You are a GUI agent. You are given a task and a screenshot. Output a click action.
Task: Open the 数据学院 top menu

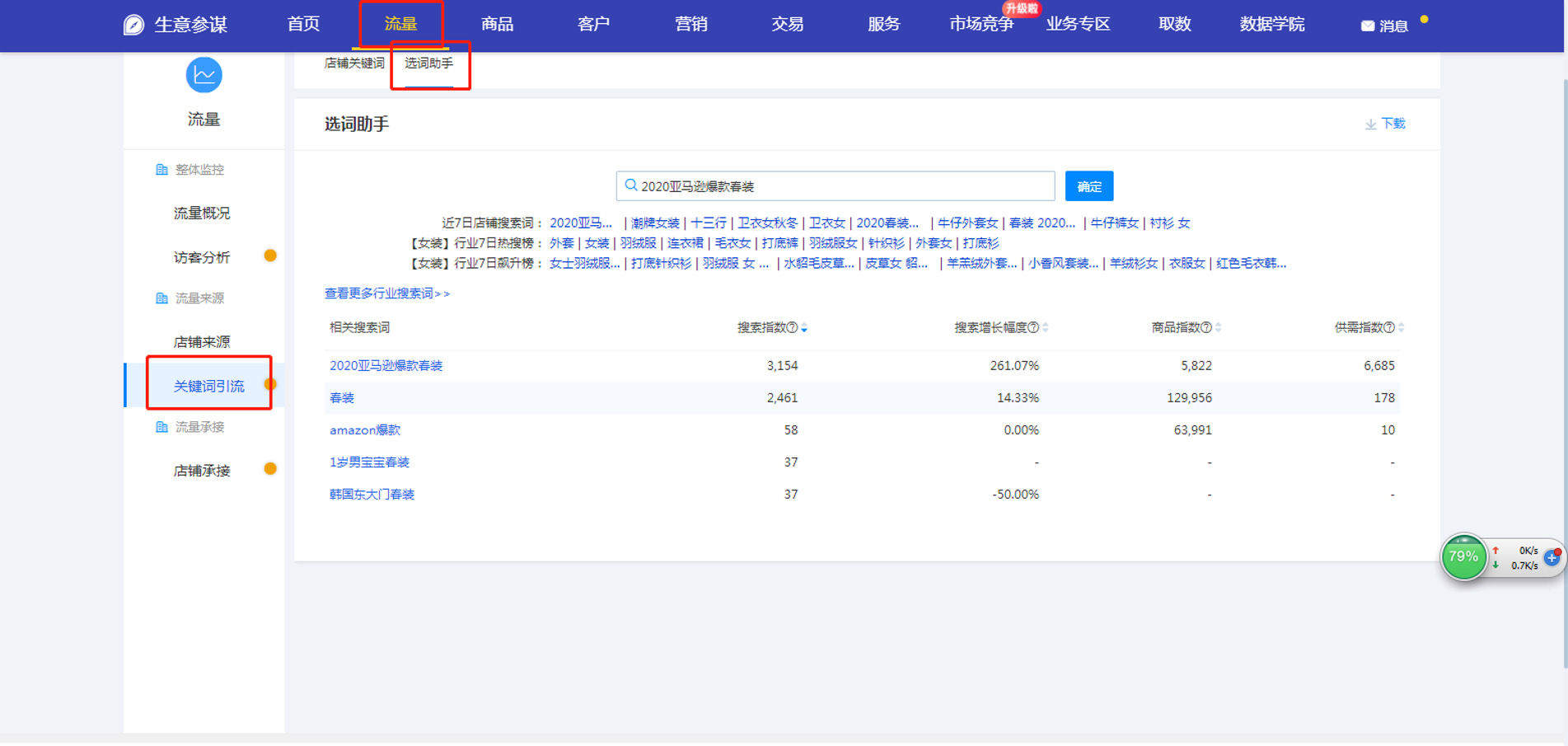1272,24
